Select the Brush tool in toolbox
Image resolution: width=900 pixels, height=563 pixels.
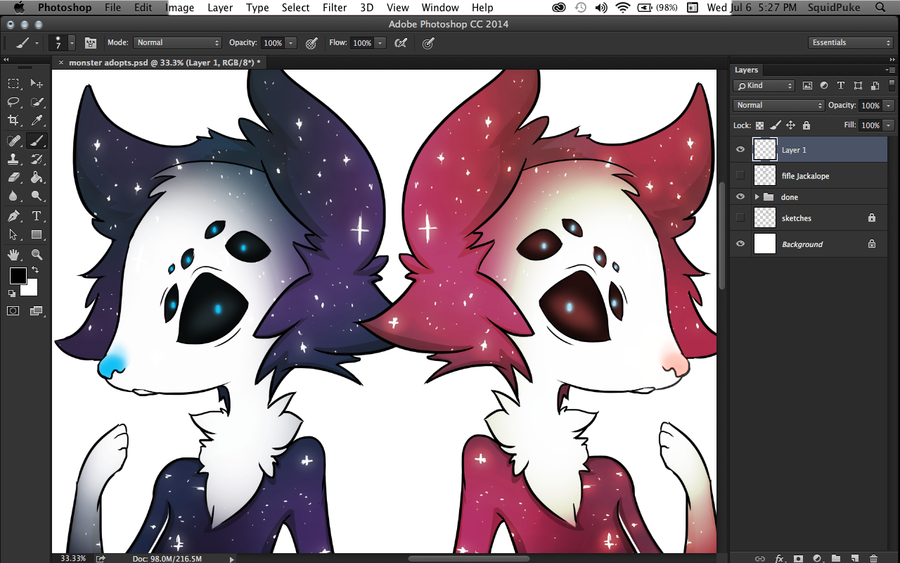pos(37,141)
